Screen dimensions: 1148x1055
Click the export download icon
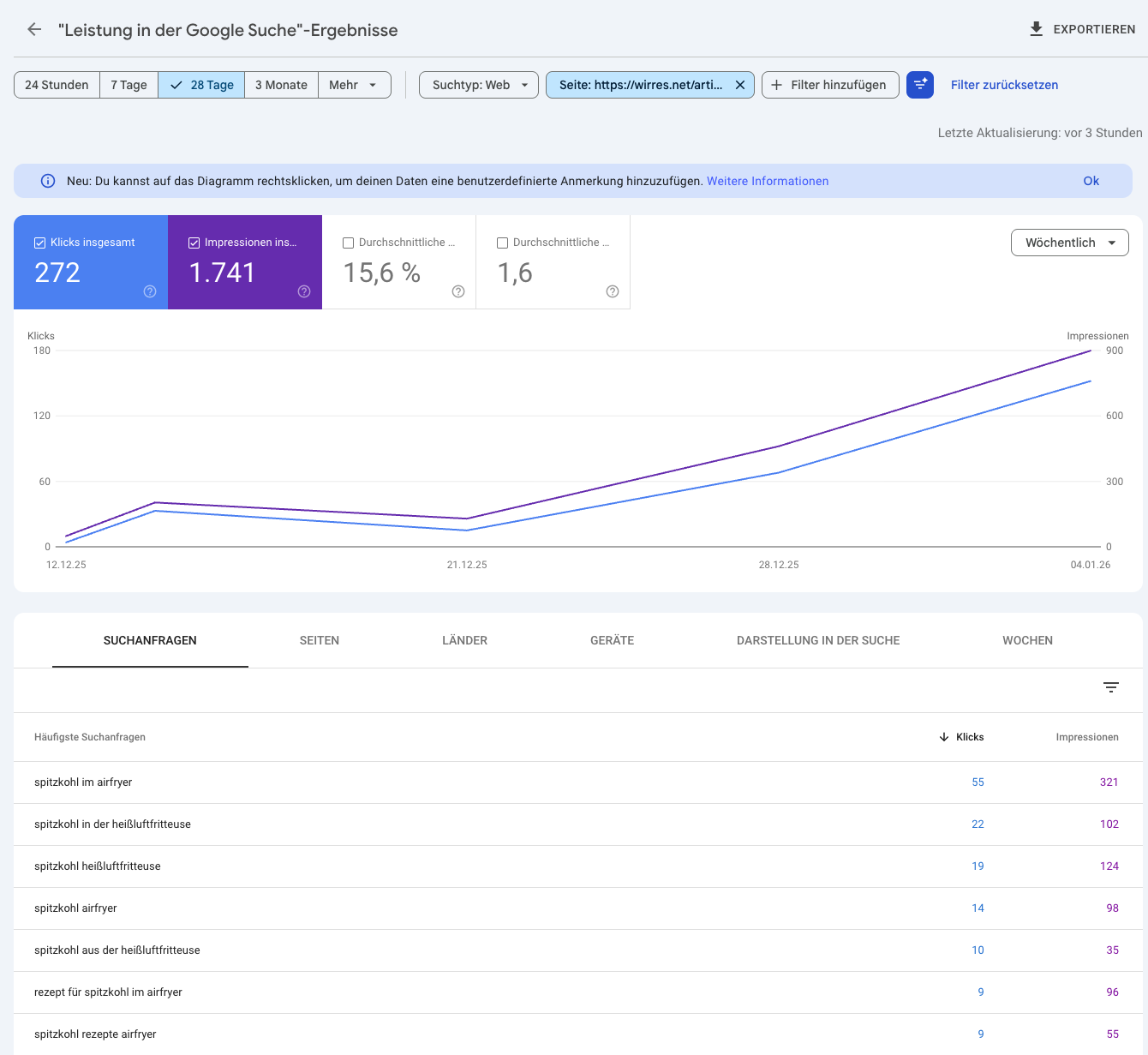[1036, 29]
